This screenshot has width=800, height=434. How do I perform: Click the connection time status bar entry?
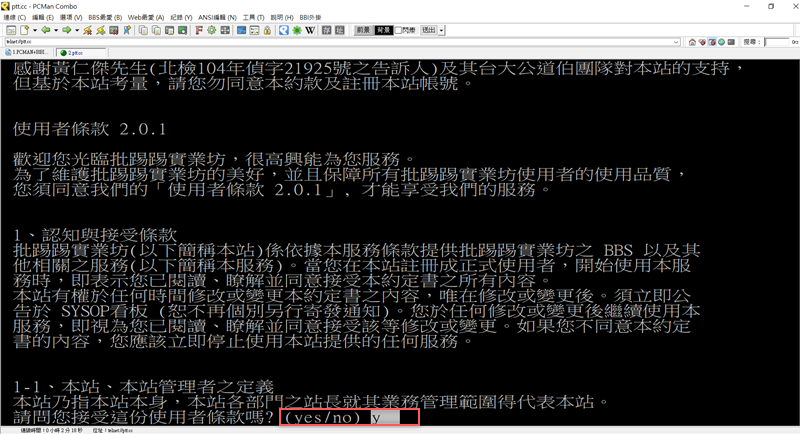51,430
